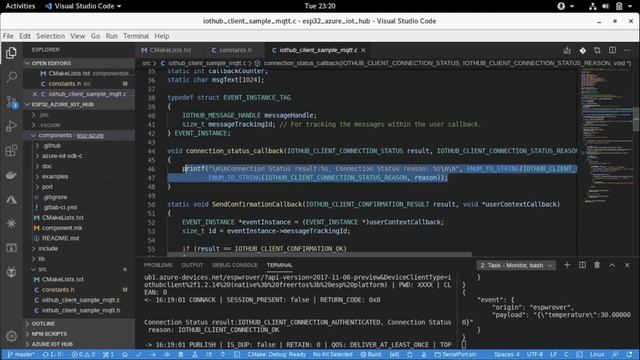
Task: Close the iothub_client_sample_mqtt.c editor tab
Action: click(x=363, y=50)
